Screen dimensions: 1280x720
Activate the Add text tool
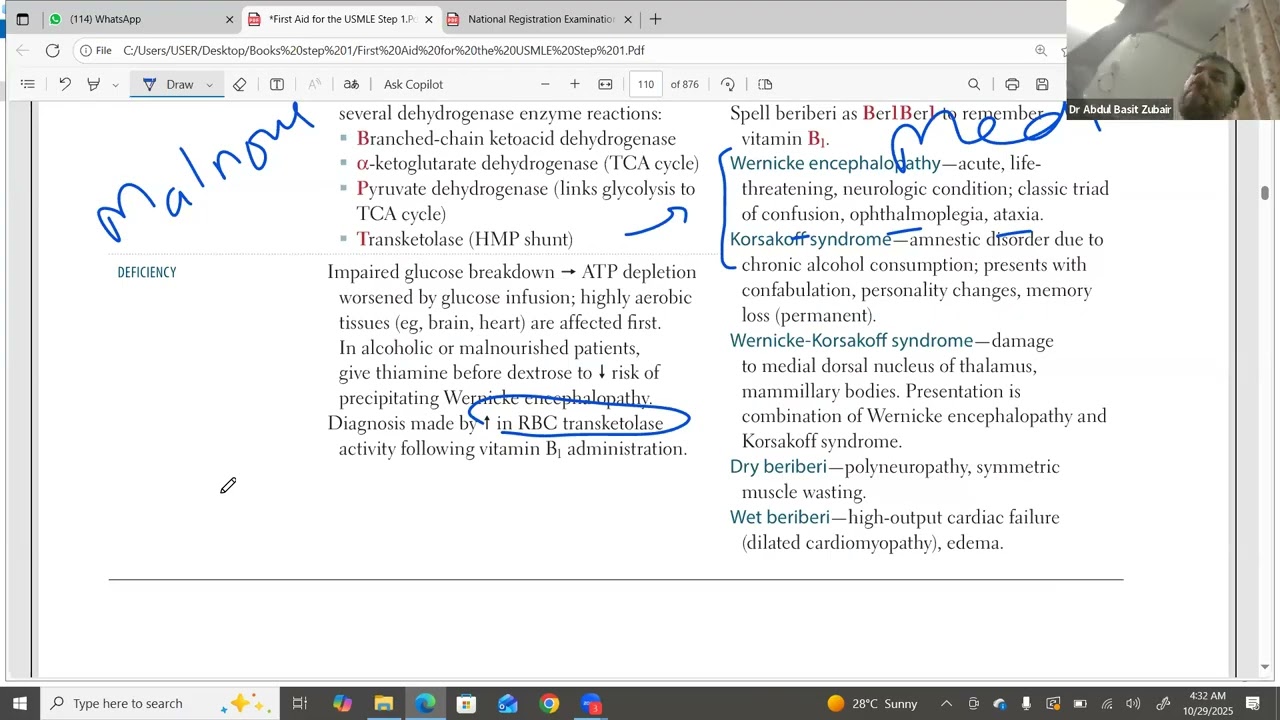tap(277, 84)
